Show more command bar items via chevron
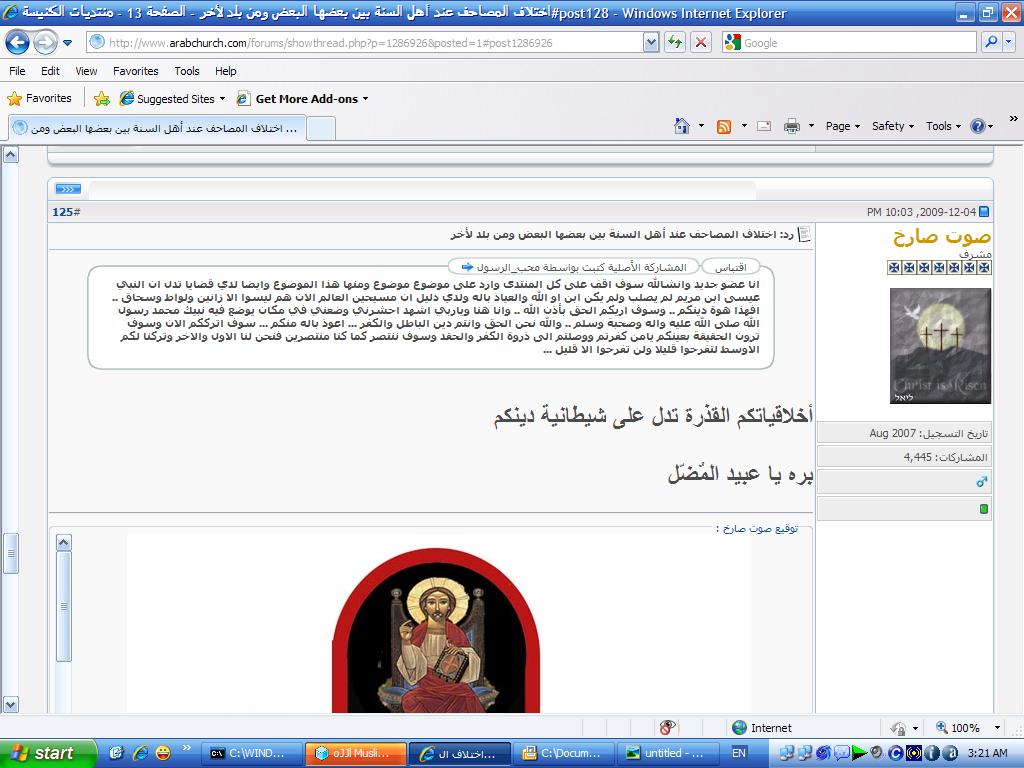This screenshot has height=768, width=1024. coord(1014,119)
